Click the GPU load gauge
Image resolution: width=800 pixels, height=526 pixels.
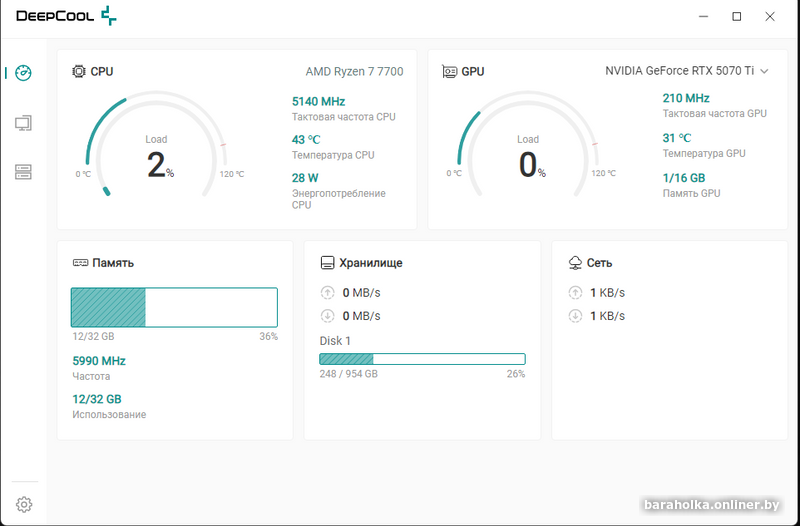point(528,144)
